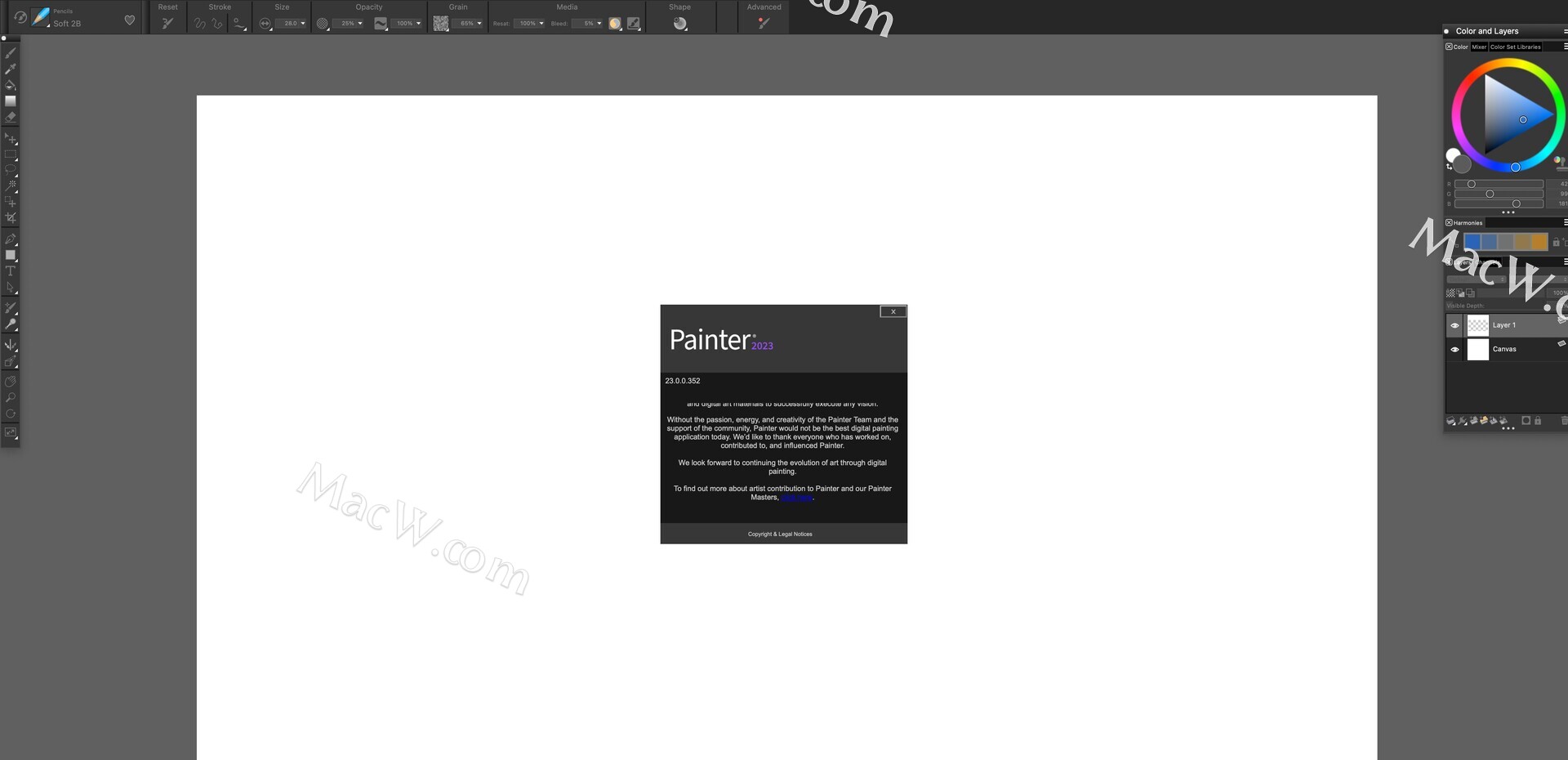Select the Rectangular Selection tool

(x=11, y=154)
